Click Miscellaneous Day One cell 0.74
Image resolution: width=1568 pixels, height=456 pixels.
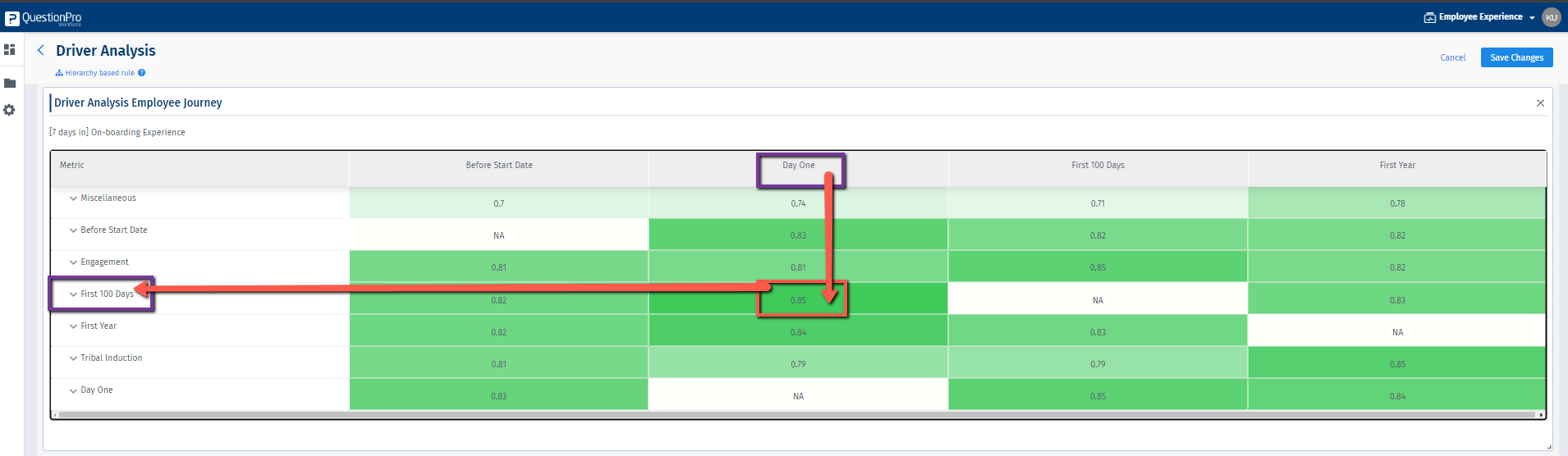799,203
